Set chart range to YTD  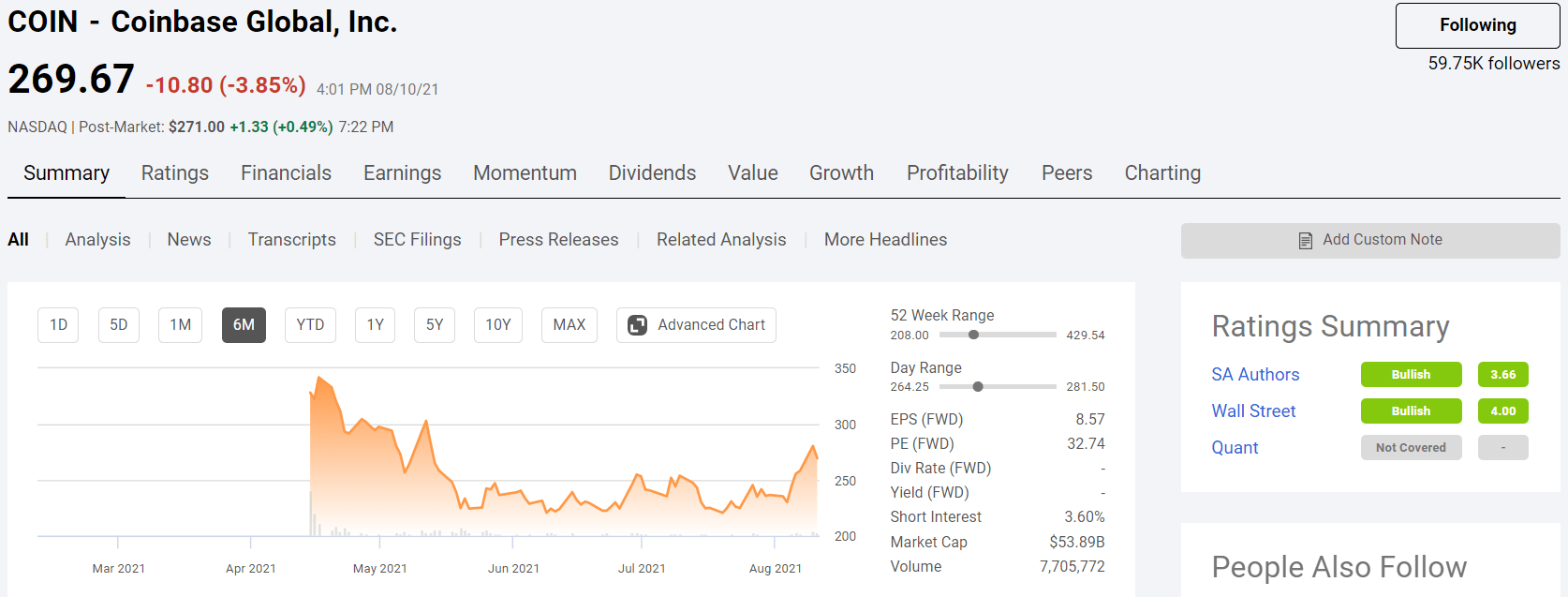tap(310, 325)
